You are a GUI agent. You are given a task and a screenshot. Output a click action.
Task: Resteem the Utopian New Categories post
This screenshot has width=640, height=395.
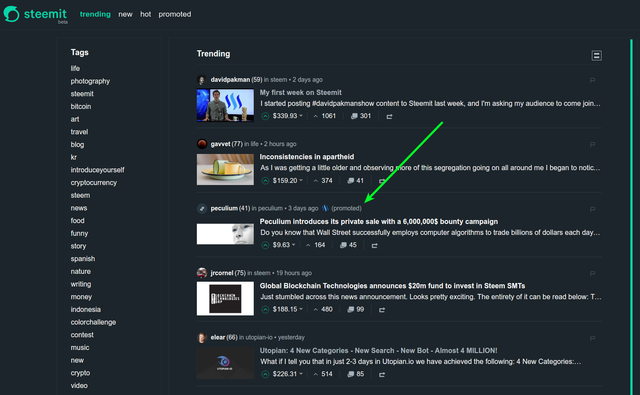point(382,375)
